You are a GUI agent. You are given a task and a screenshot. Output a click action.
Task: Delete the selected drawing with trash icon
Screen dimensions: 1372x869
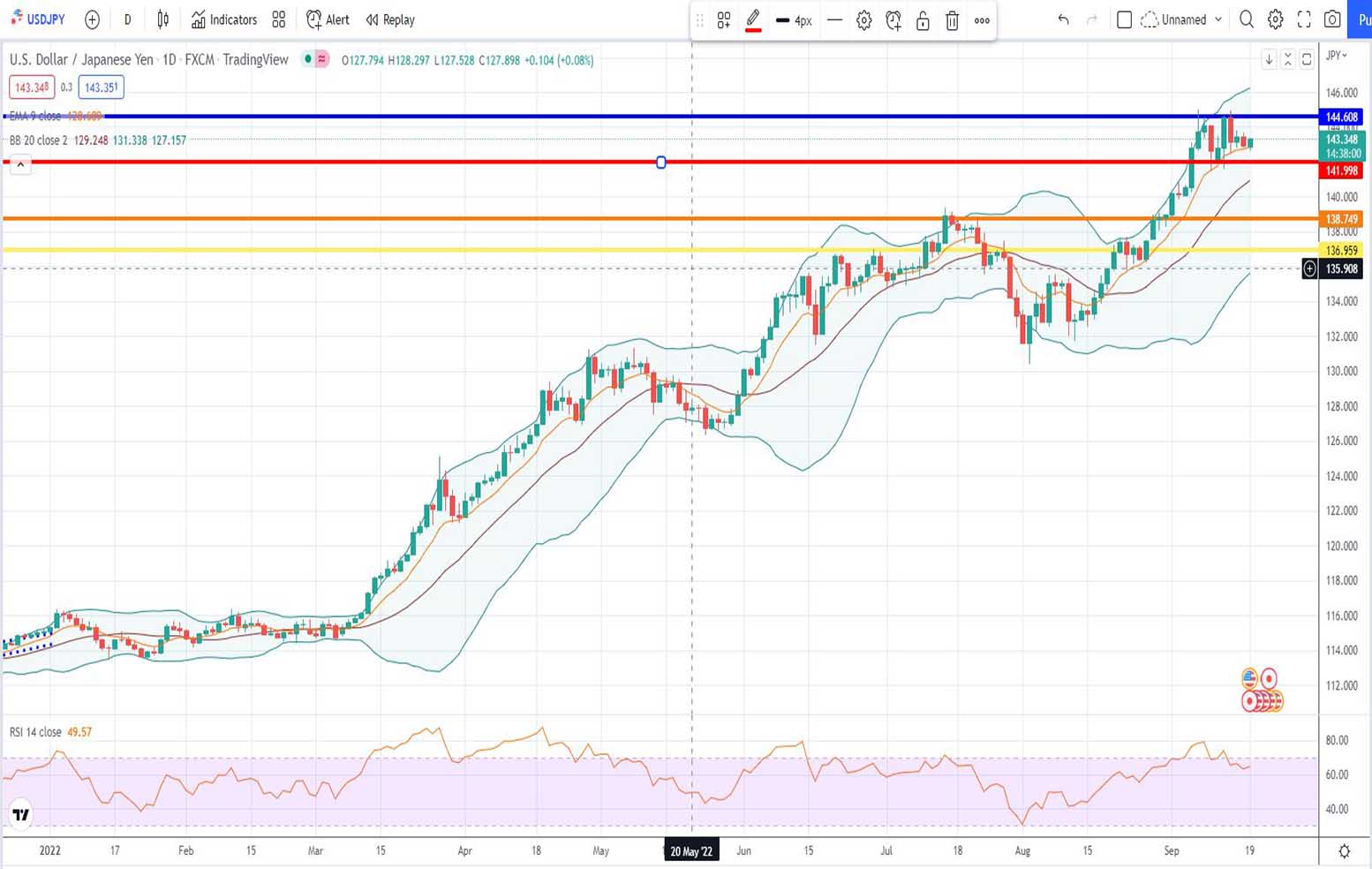point(952,20)
